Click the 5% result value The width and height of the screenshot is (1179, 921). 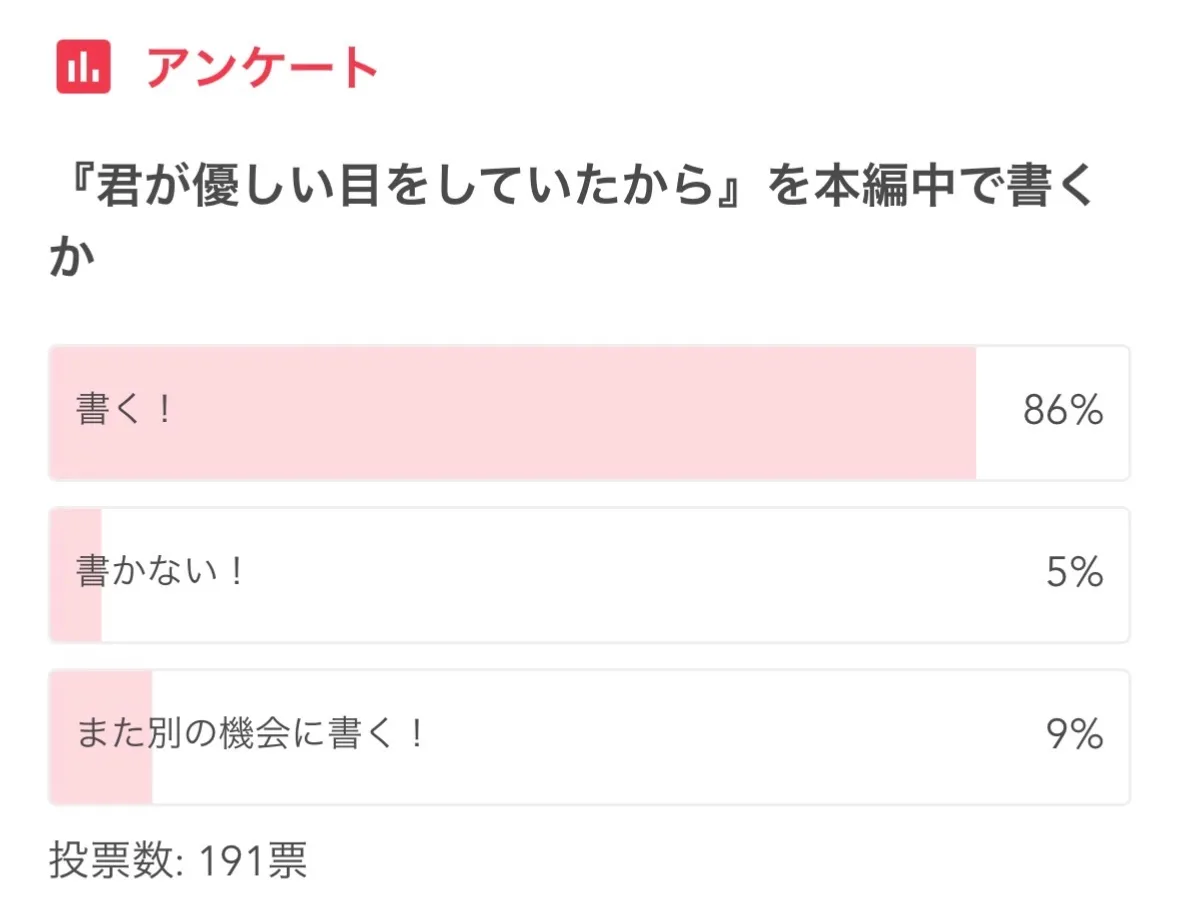(1074, 573)
